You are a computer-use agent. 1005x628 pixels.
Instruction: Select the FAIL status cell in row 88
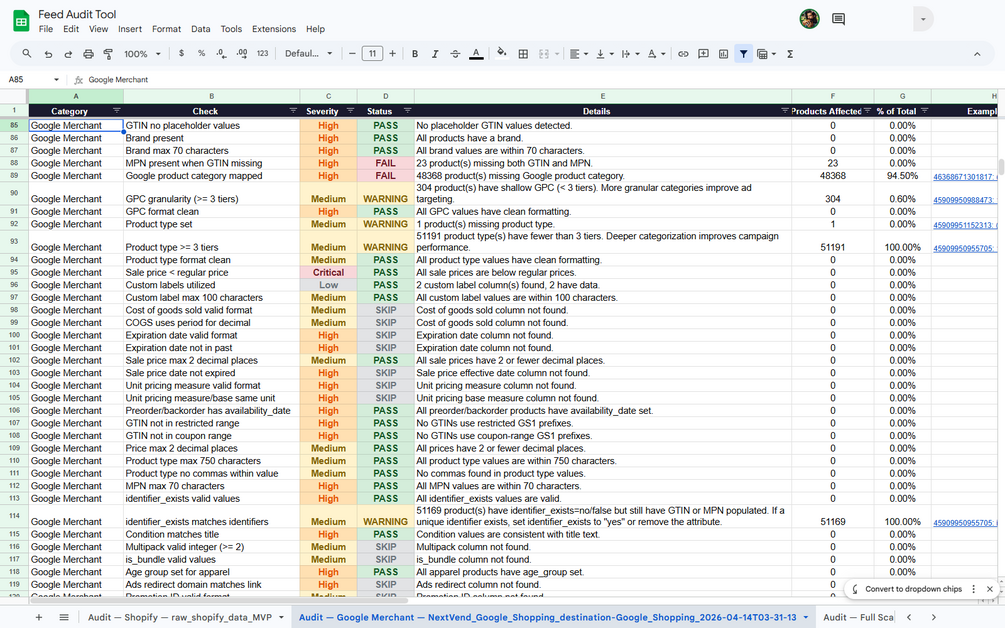coord(385,163)
